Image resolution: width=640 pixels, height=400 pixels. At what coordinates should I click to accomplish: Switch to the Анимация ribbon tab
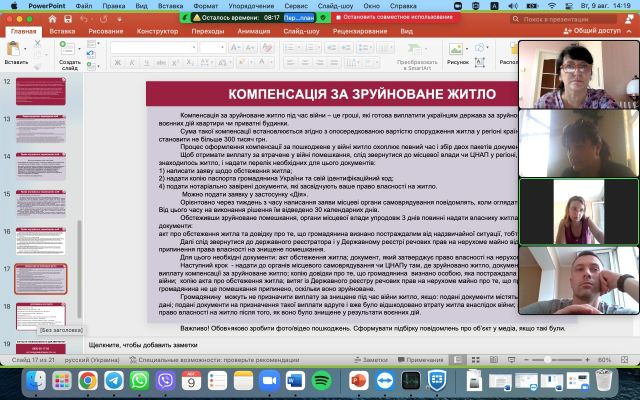(x=253, y=31)
